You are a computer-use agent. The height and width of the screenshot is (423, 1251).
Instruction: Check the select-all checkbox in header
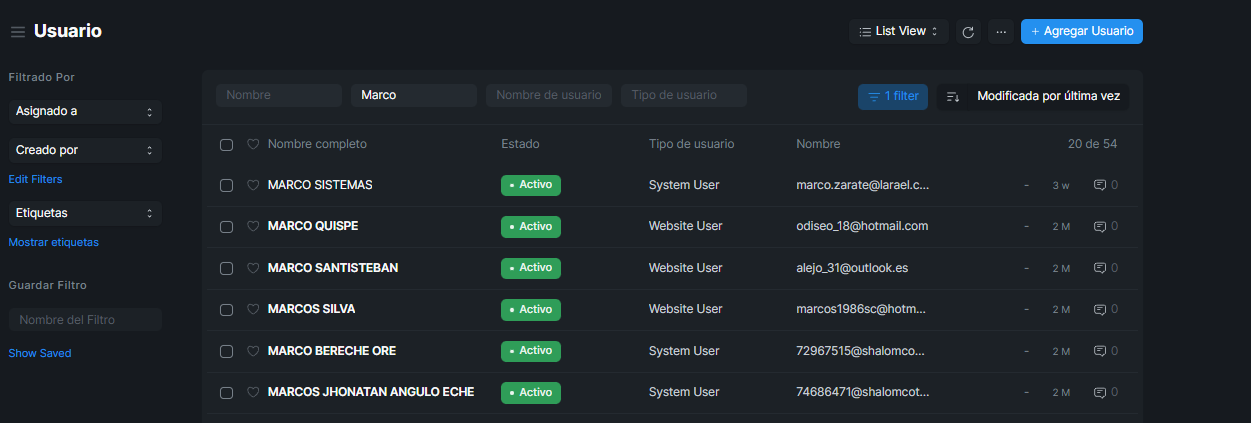(x=226, y=145)
